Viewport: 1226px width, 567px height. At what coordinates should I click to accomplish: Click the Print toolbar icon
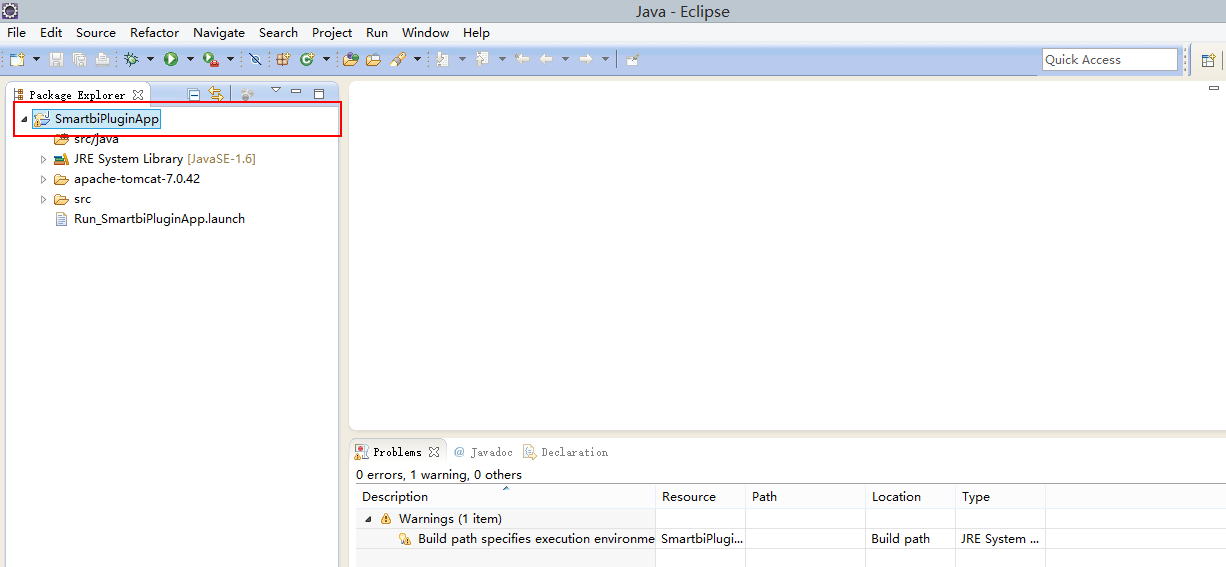(101, 60)
